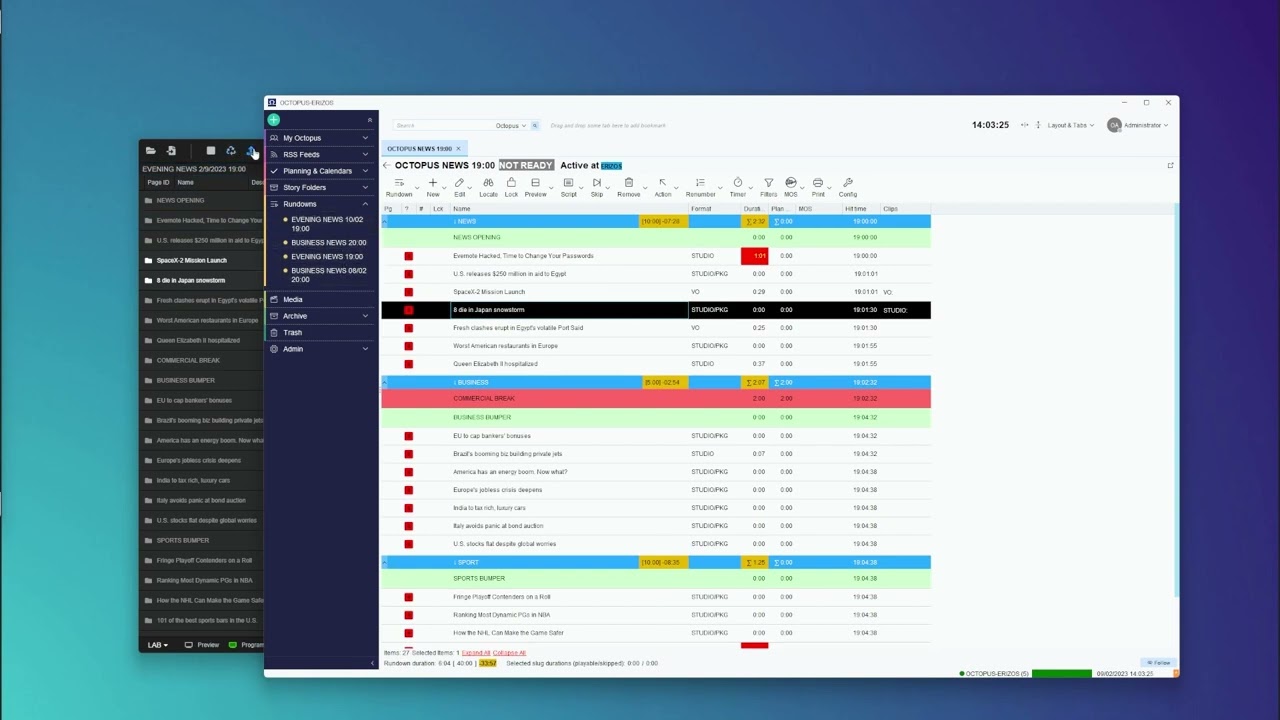This screenshot has width=1280, height=720.
Task: Toggle the red status box on the U.S. releases $250 million row
Action: [408, 274]
